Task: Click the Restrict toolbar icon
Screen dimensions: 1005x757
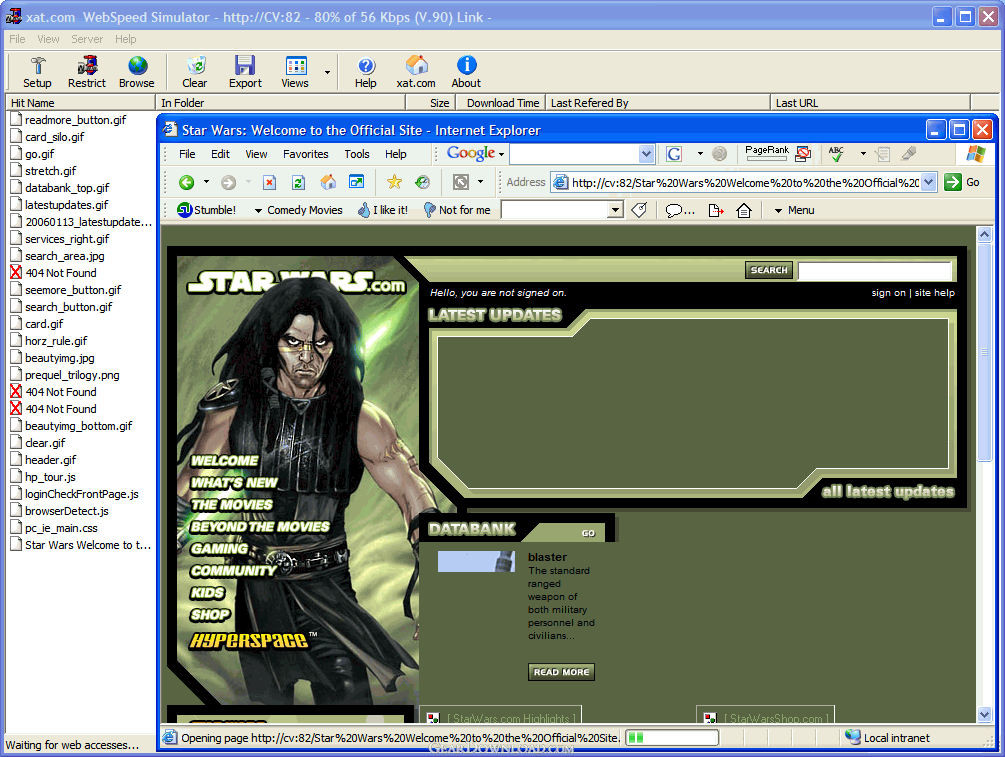Action: click(x=87, y=72)
